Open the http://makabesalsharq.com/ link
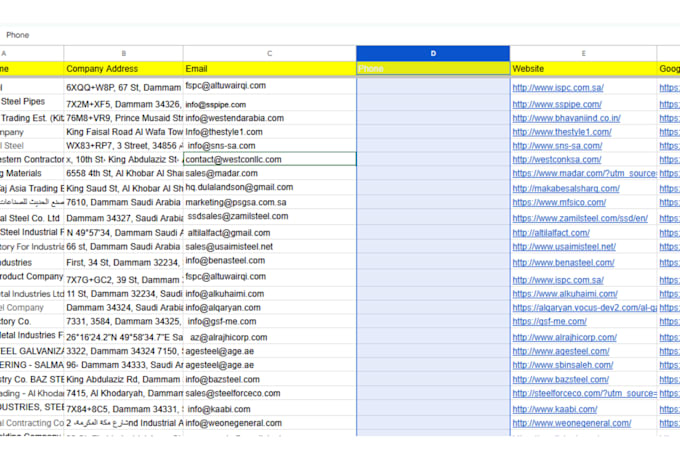The image size is (680, 459). 566,189
